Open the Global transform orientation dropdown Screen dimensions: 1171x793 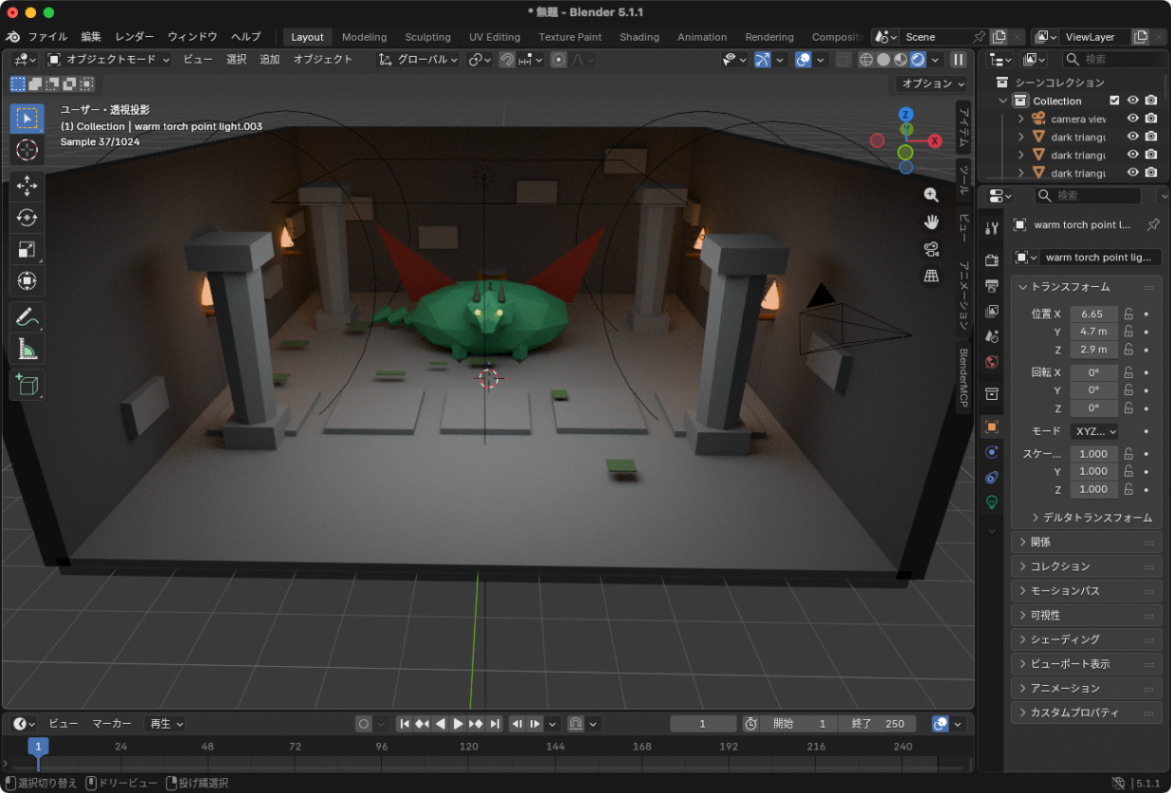pos(417,60)
